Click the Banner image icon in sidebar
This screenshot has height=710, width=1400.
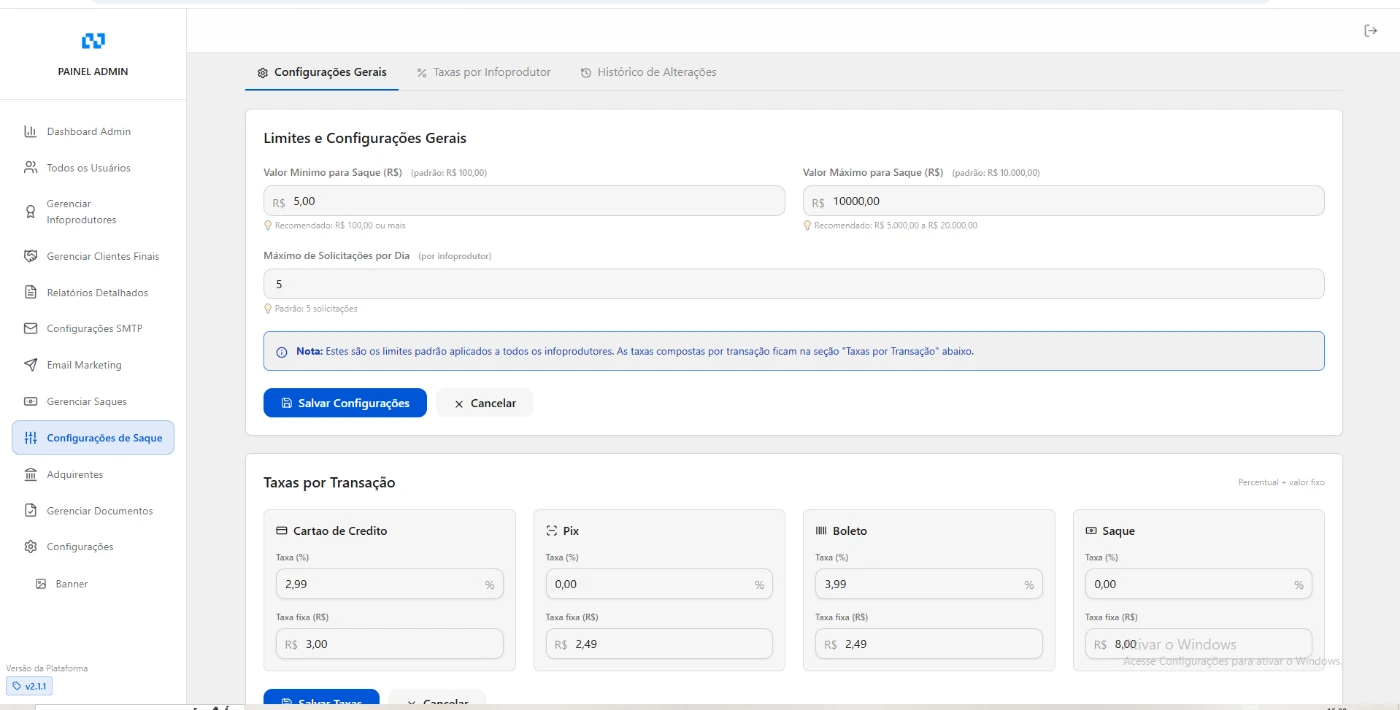point(41,584)
